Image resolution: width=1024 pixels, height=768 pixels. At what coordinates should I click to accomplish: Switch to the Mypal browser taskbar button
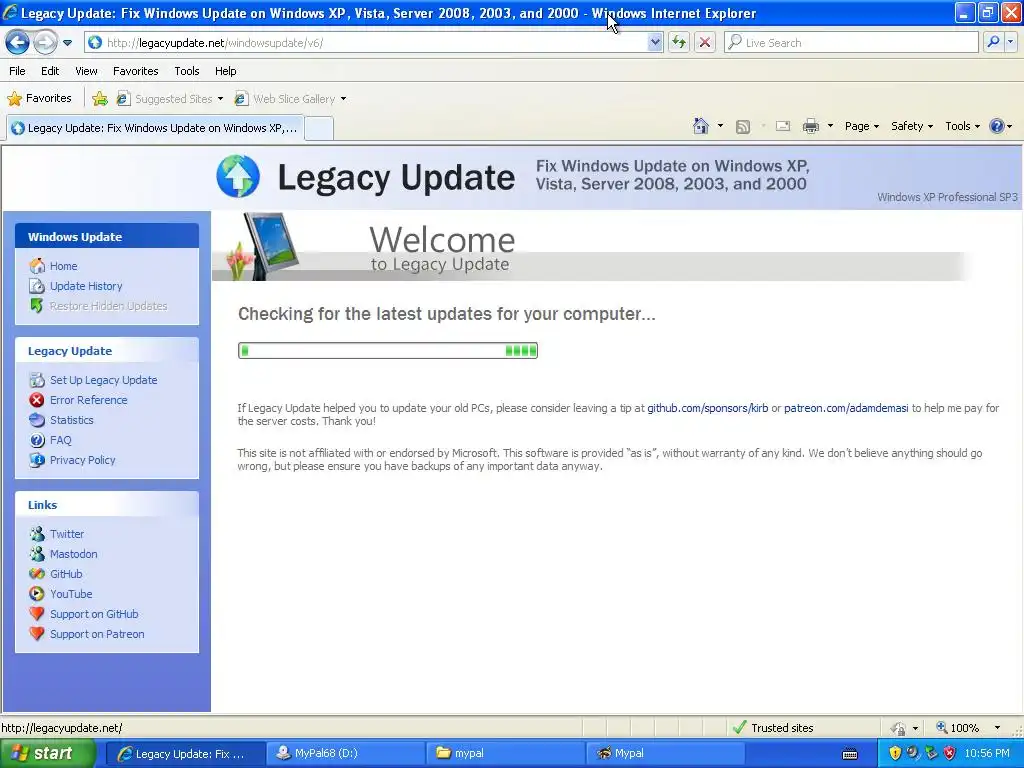[x=665, y=754]
